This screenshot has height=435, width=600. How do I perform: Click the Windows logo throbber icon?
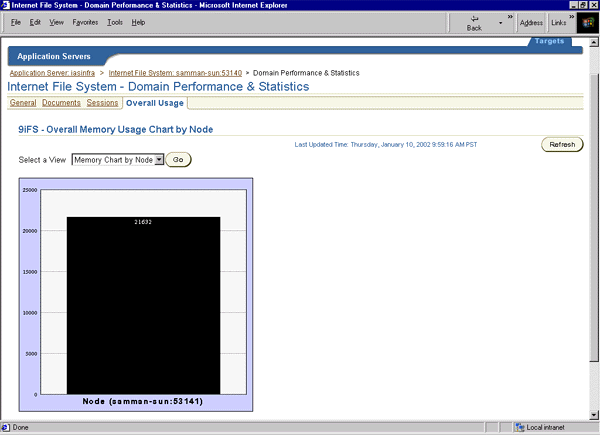tap(588, 23)
